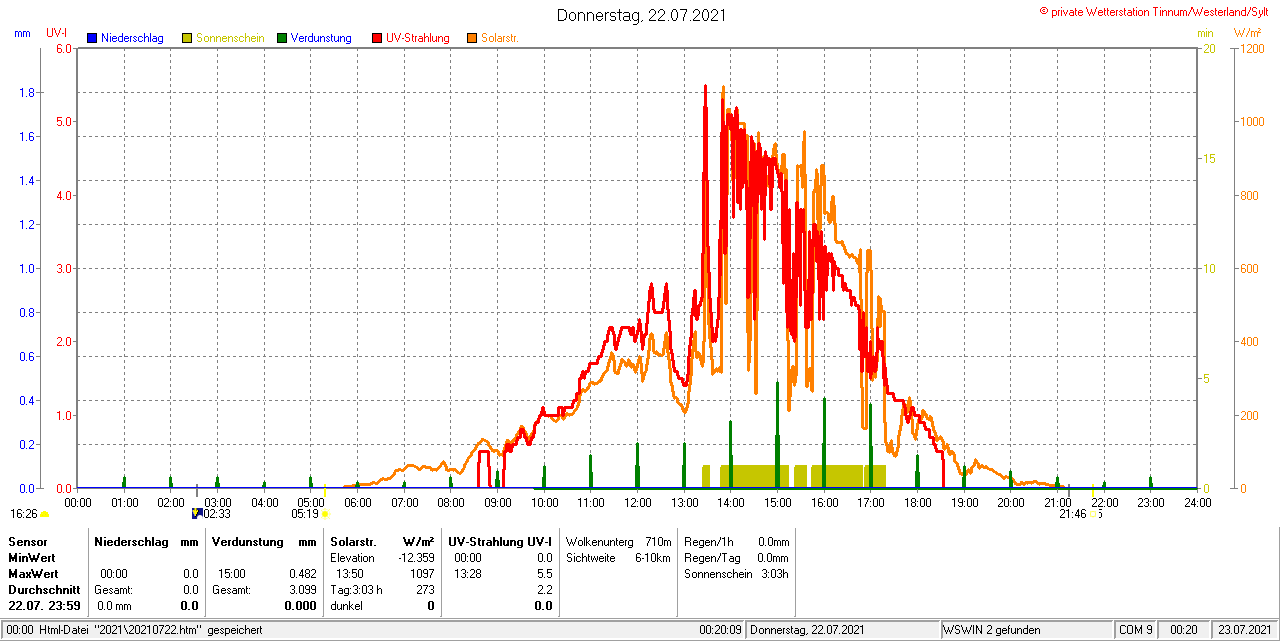Click the 23.07.2021 status bar date

click(1244, 630)
